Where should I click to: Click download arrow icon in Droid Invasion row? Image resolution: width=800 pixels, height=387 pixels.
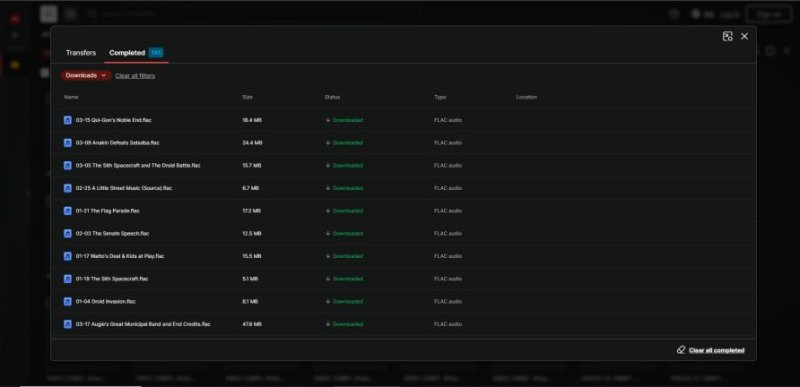pyautogui.click(x=328, y=301)
